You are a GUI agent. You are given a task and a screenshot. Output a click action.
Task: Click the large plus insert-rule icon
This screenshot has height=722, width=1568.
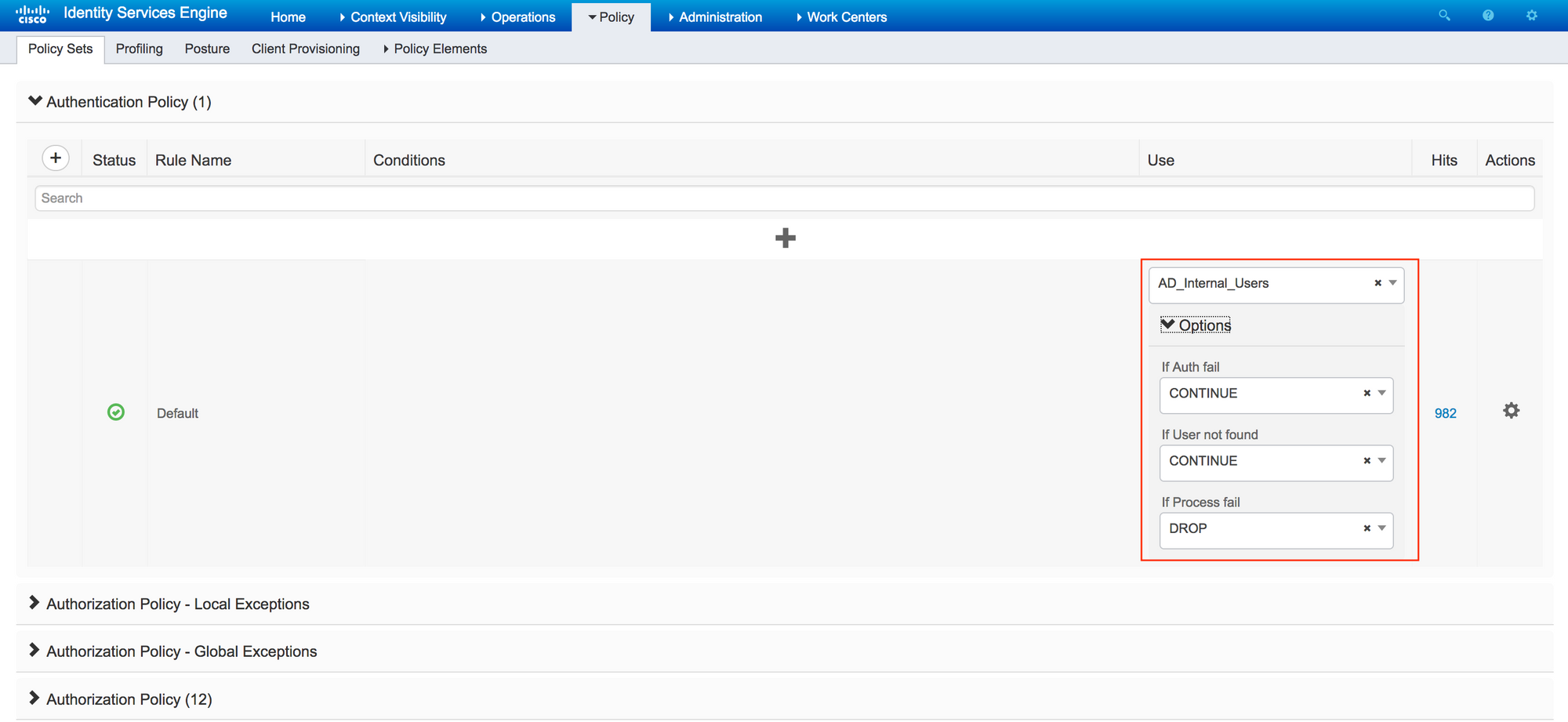point(785,238)
